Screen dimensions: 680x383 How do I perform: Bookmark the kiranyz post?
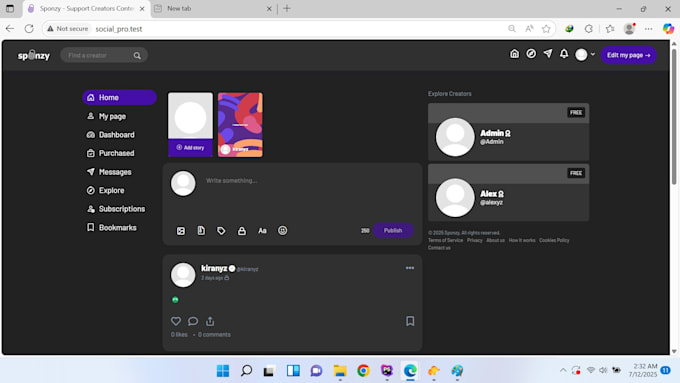(x=410, y=321)
